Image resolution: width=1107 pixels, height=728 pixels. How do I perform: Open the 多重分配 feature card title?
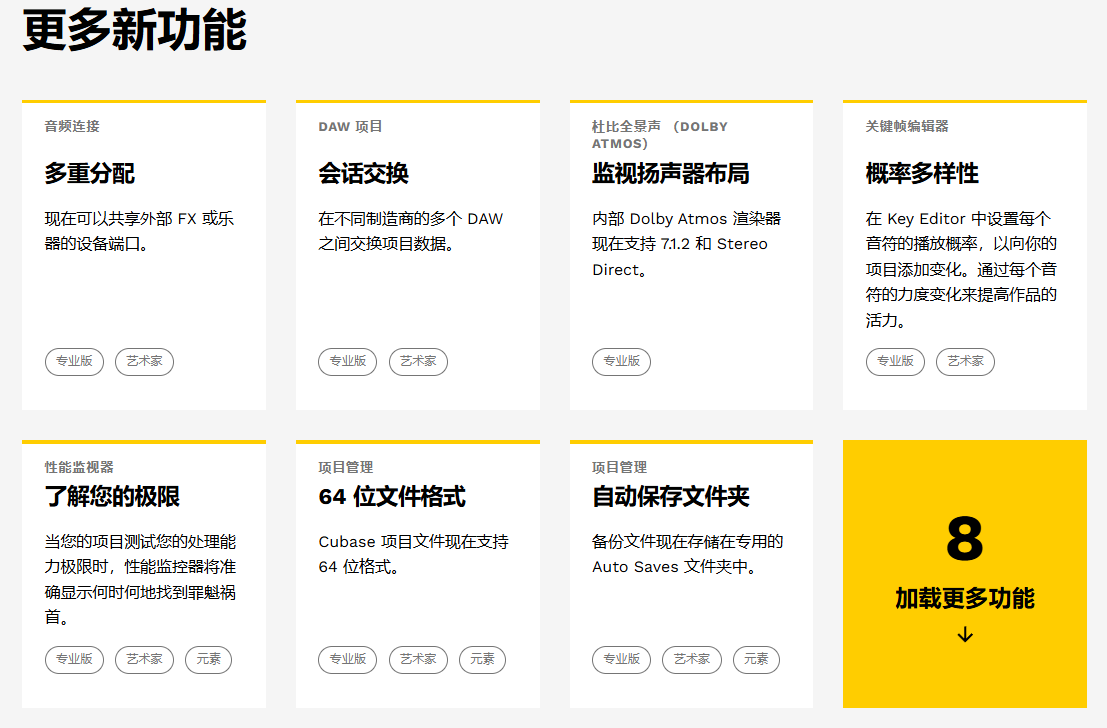click(90, 174)
